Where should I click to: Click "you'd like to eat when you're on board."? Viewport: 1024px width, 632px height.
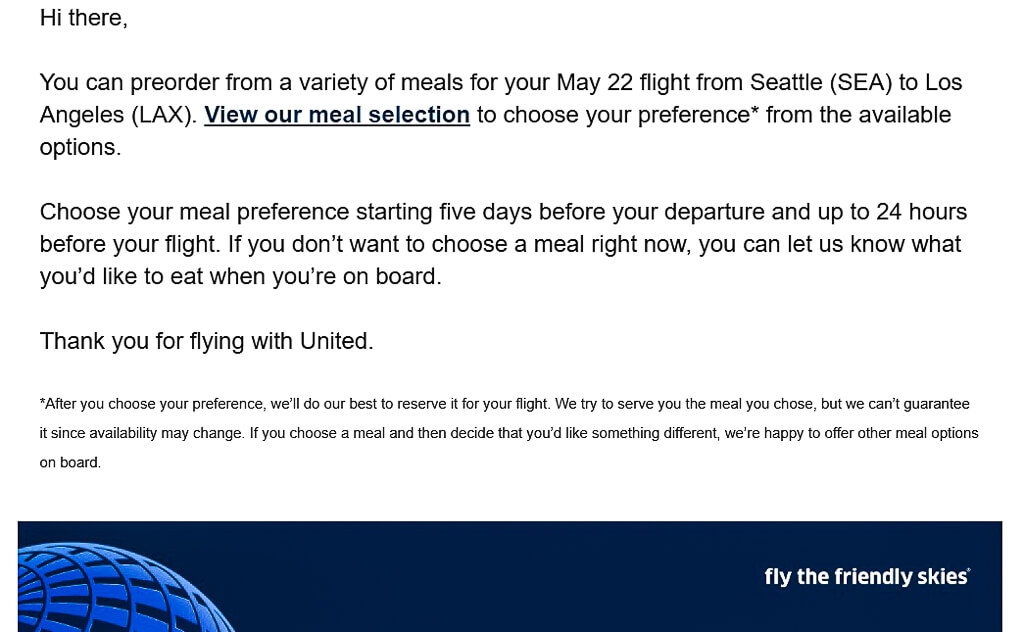pyautogui.click(x=240, y=277)
